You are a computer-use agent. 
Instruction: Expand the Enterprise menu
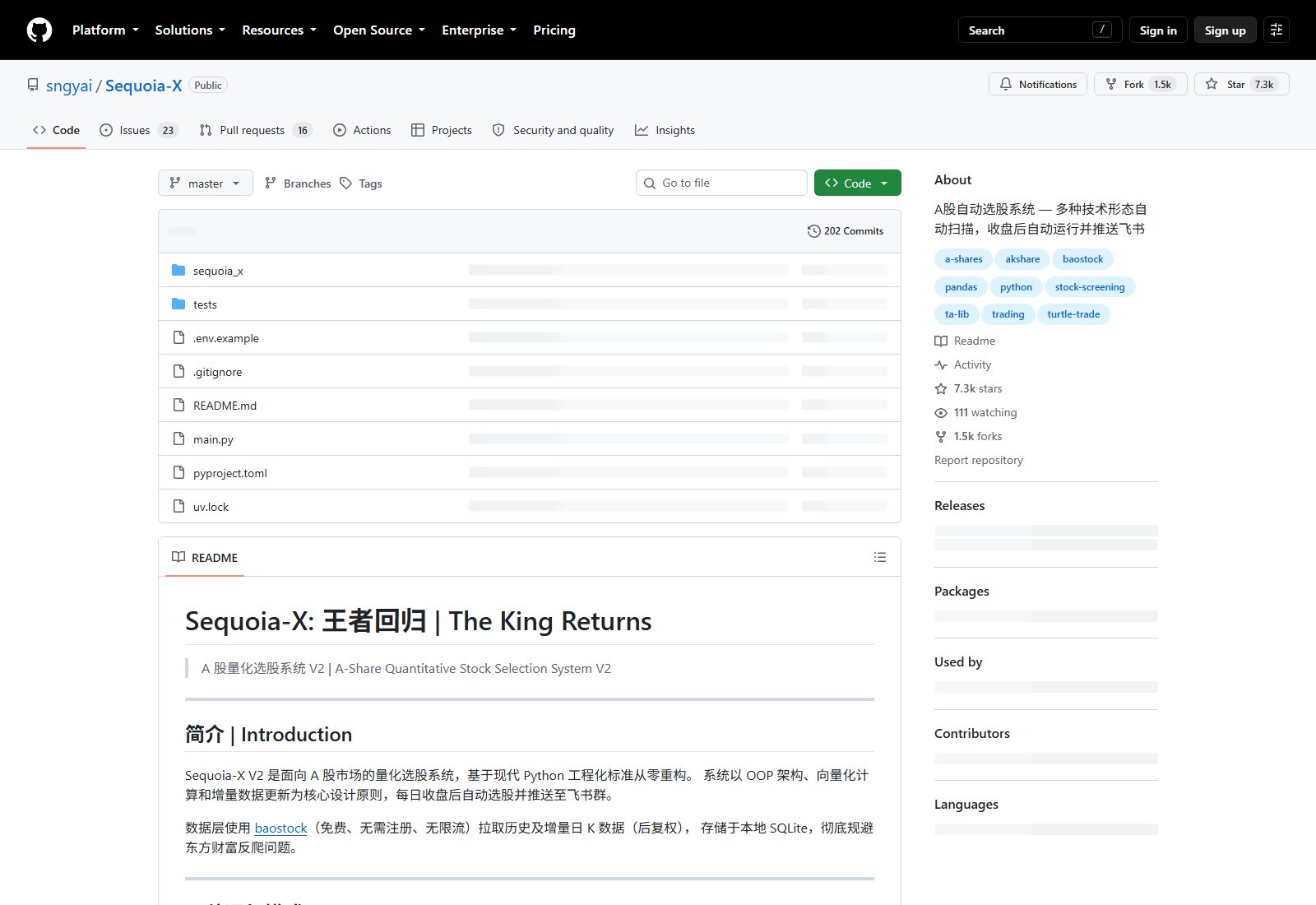[x=479, y=30]
